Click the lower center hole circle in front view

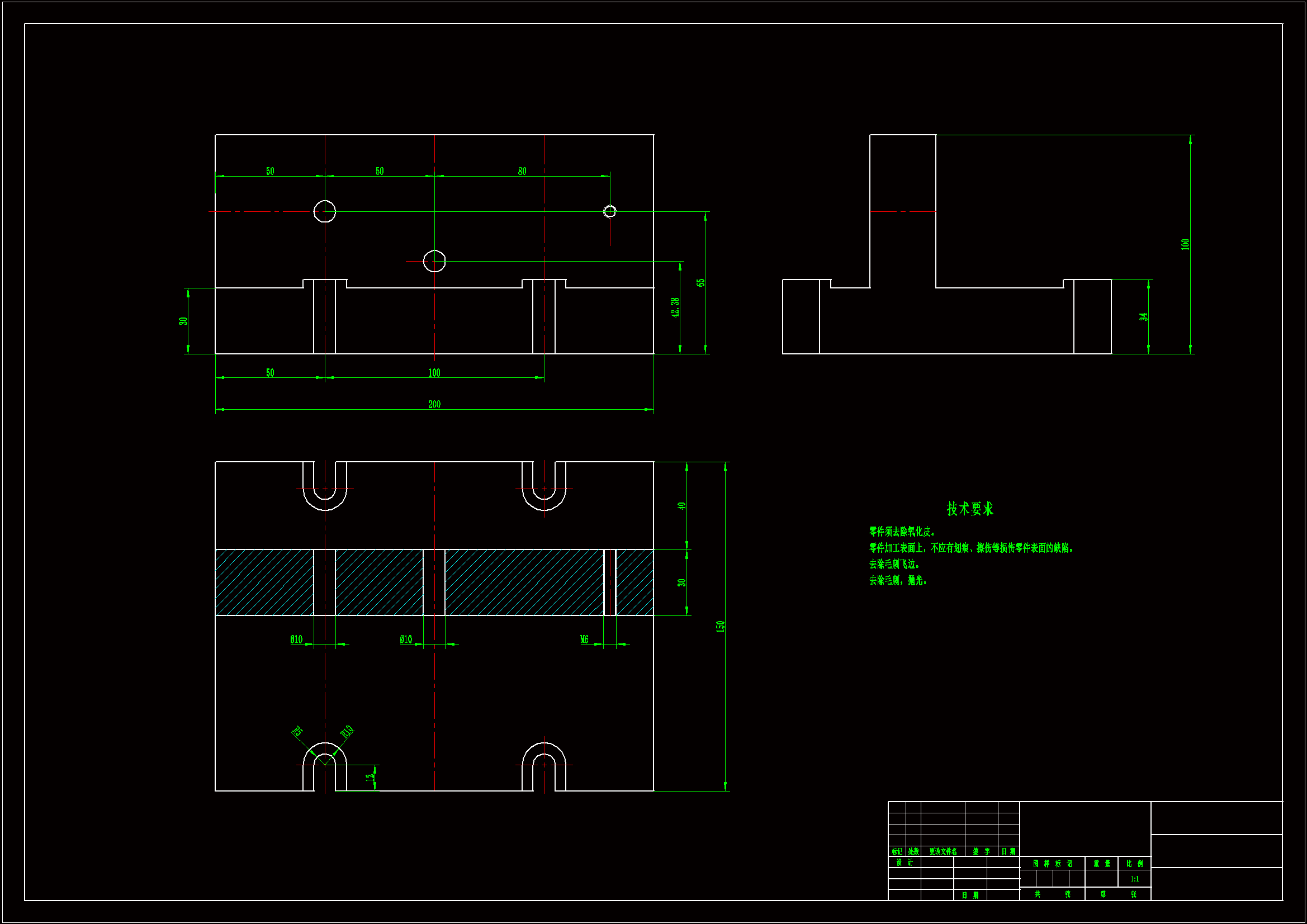point(434,261)
